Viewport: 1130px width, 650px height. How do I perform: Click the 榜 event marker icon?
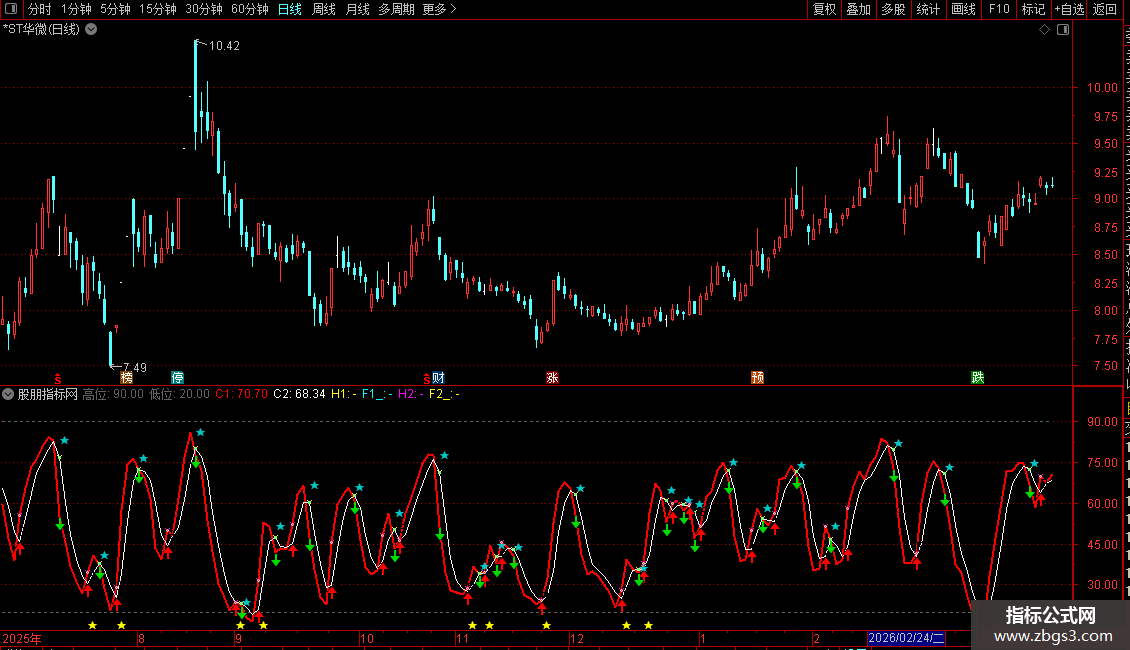click(127, 378)
